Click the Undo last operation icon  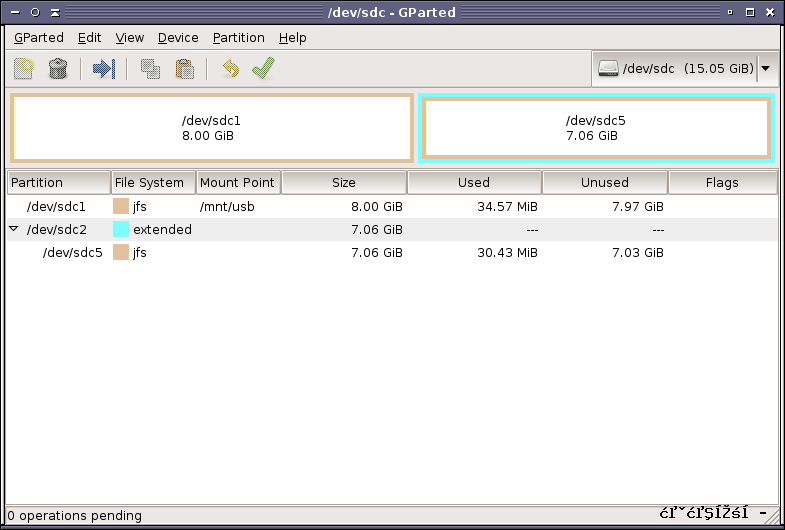(x=231, y=69)
